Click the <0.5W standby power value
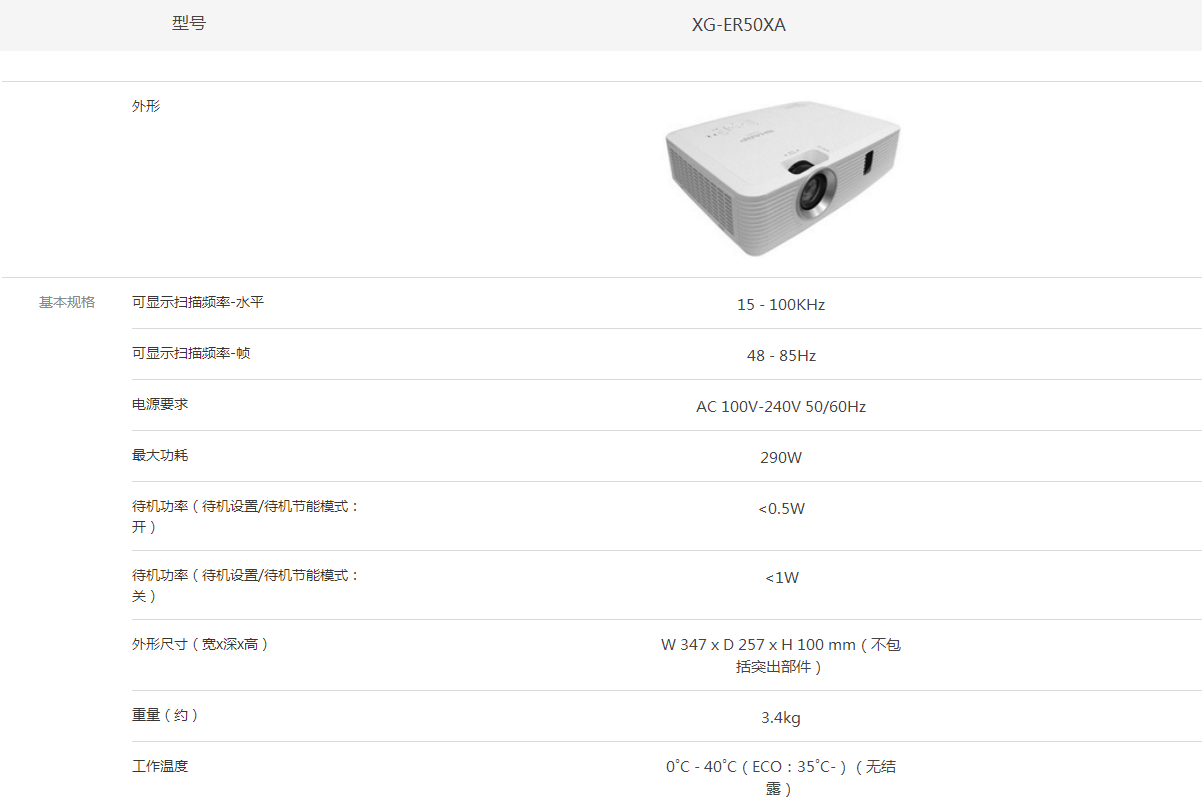 click(x=781, y=508)
